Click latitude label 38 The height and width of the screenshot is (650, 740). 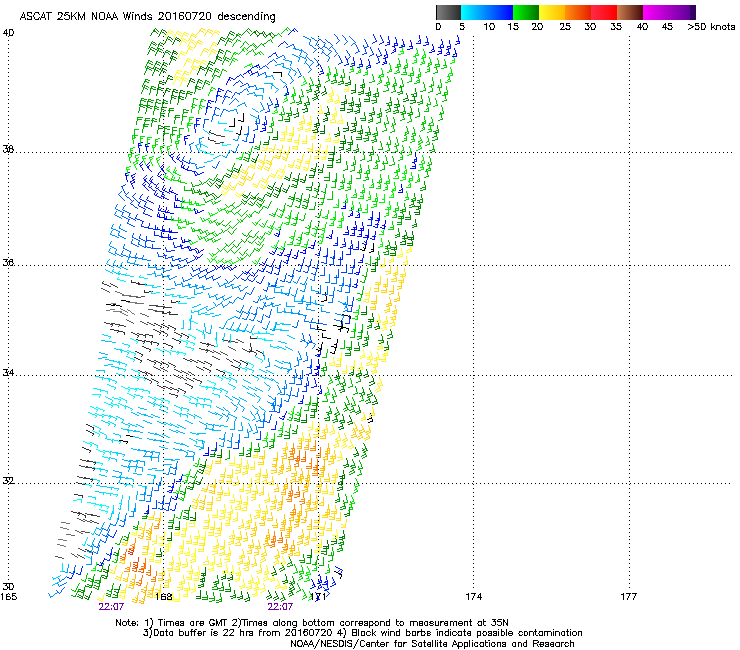(x=8, y=150)
